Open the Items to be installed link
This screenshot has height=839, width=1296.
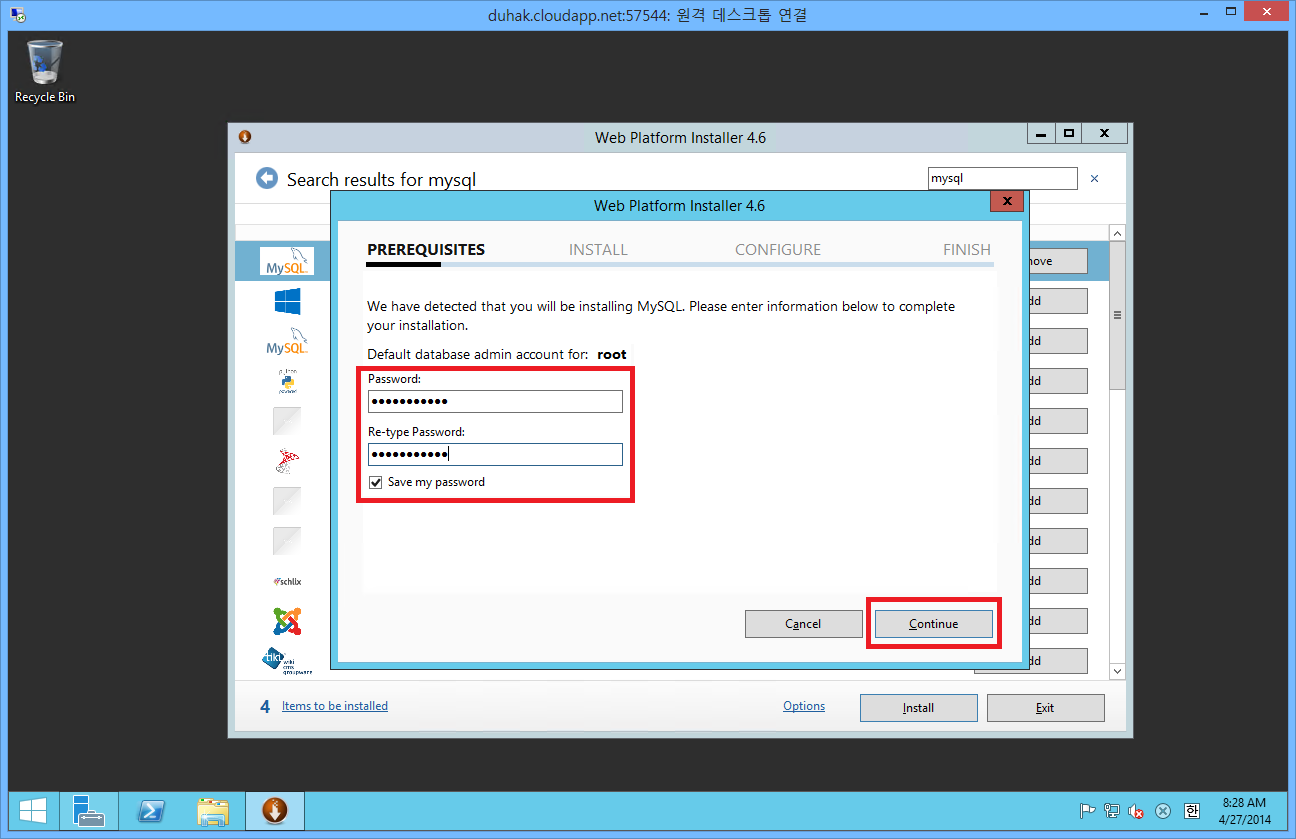pos(335,706)
